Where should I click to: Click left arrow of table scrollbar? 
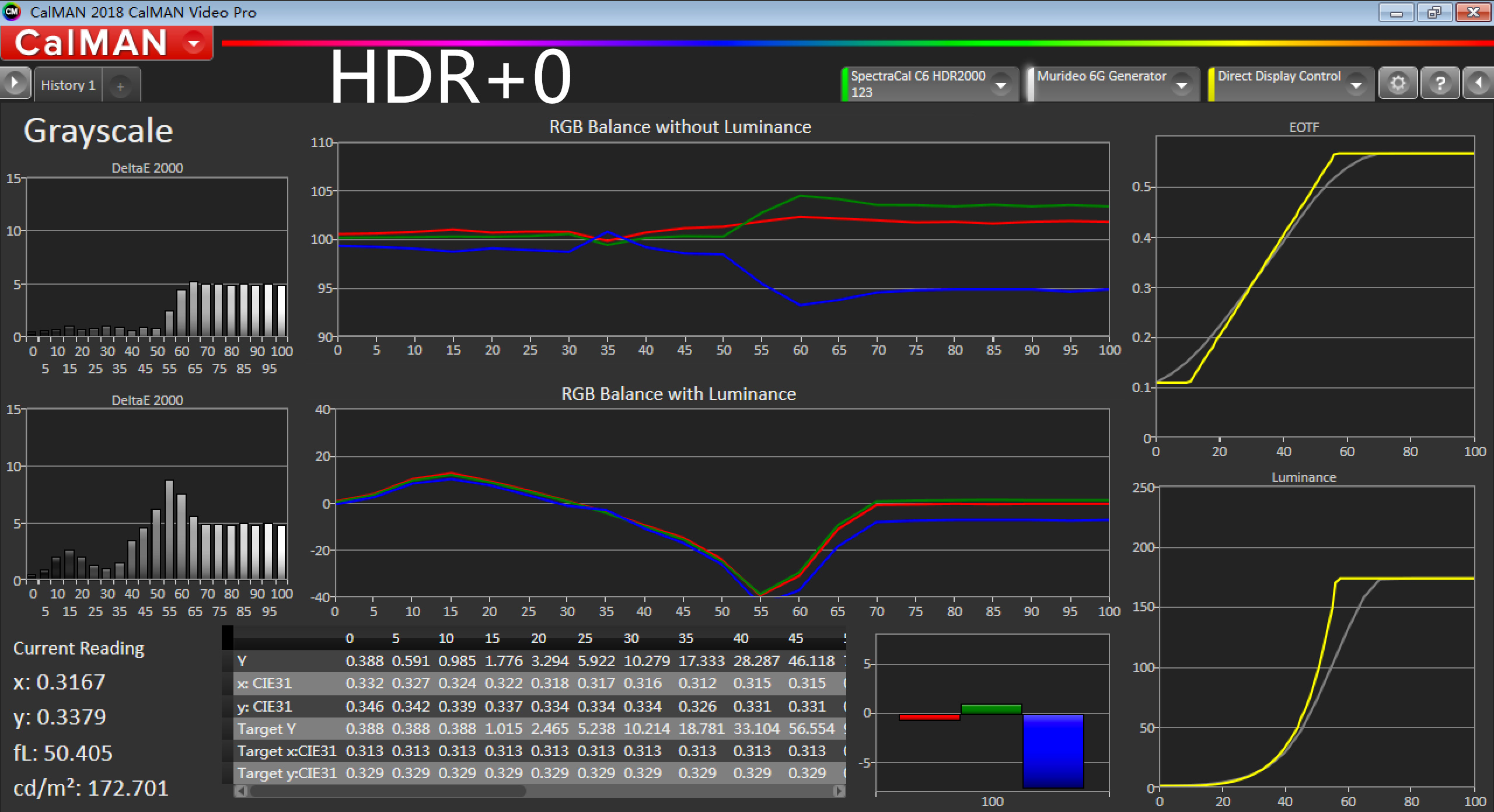pos(242,791)
